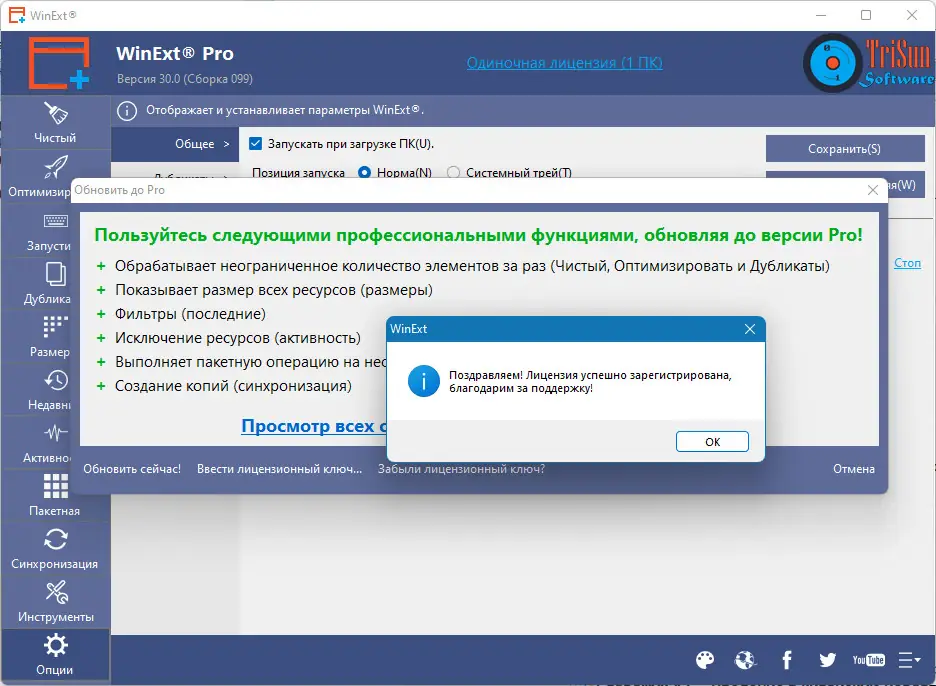The image size is (936, 686).
Task: Click Отмена in upgrade dialog
Action: pyautogui.click(x=854, y=469)
